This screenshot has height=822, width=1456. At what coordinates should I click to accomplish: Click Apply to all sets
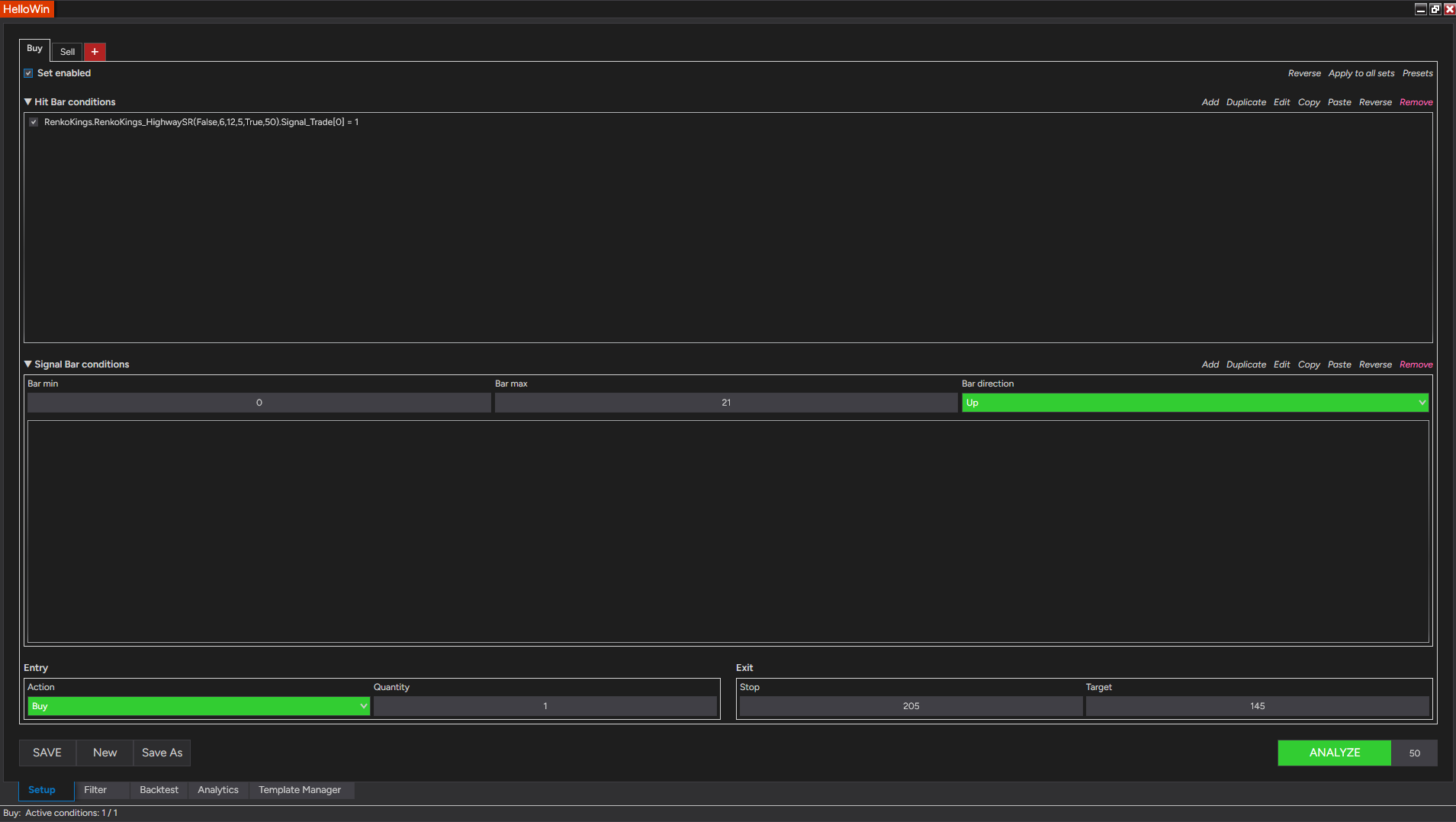[1361, 73]
